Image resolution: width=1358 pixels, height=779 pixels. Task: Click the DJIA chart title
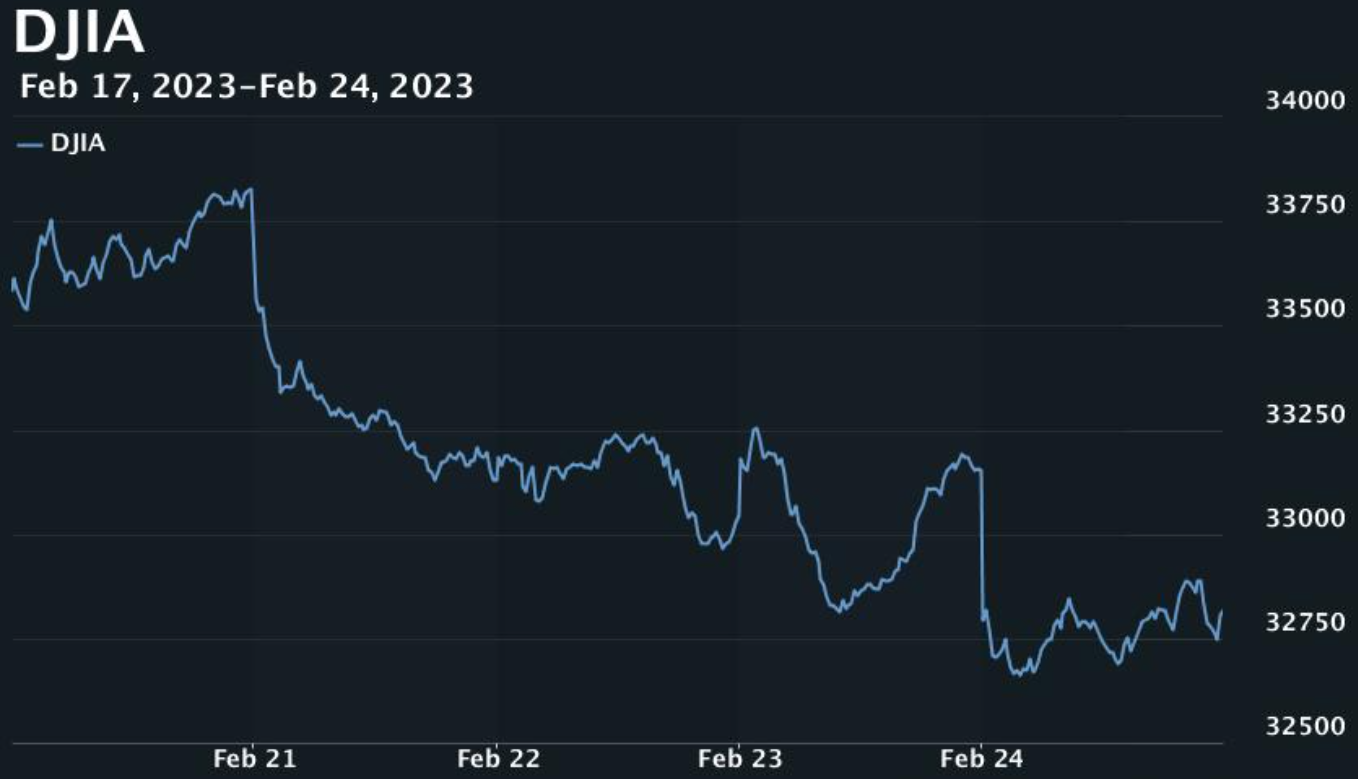[x=79, y=31]
